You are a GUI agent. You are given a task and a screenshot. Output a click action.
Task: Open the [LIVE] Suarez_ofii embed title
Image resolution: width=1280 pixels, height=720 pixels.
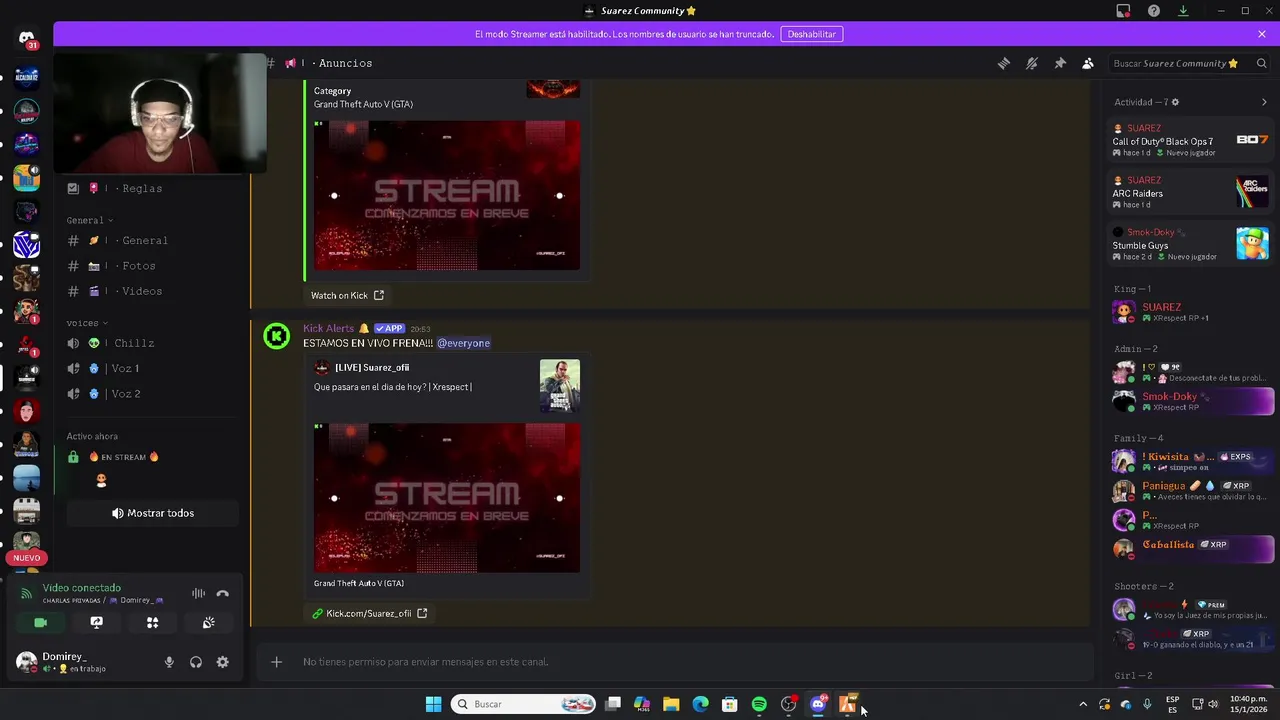(x=372, y=367)
